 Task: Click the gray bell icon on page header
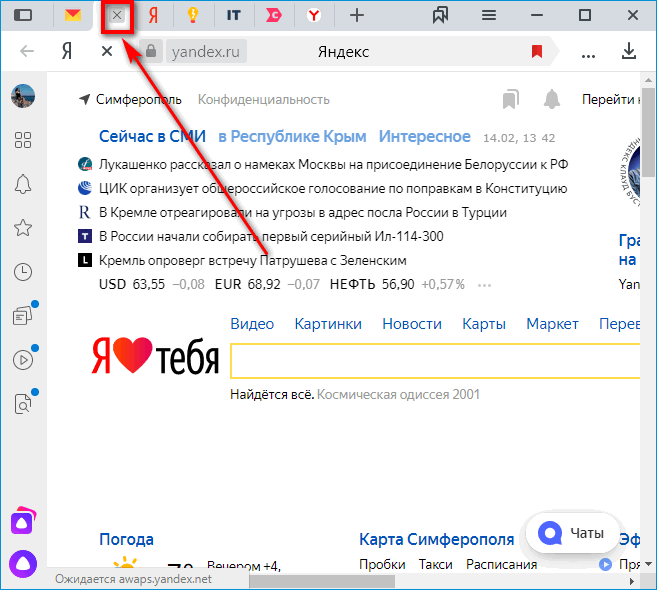552,99
